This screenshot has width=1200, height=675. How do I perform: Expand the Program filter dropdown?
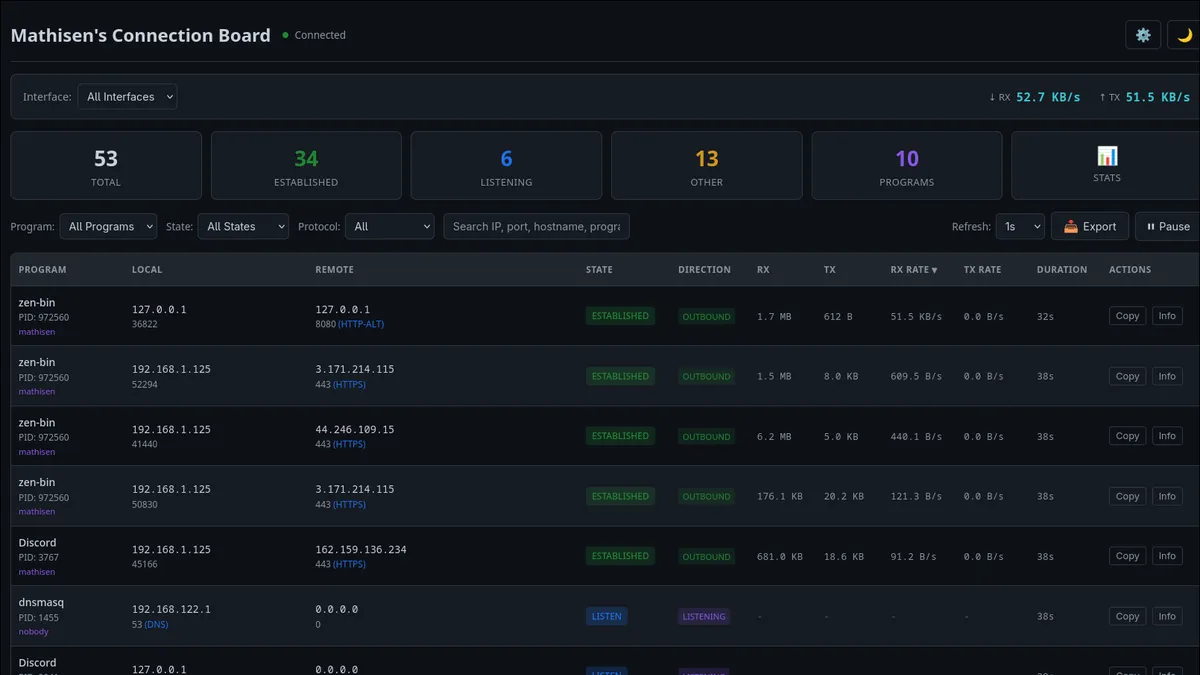coord(108,227)
